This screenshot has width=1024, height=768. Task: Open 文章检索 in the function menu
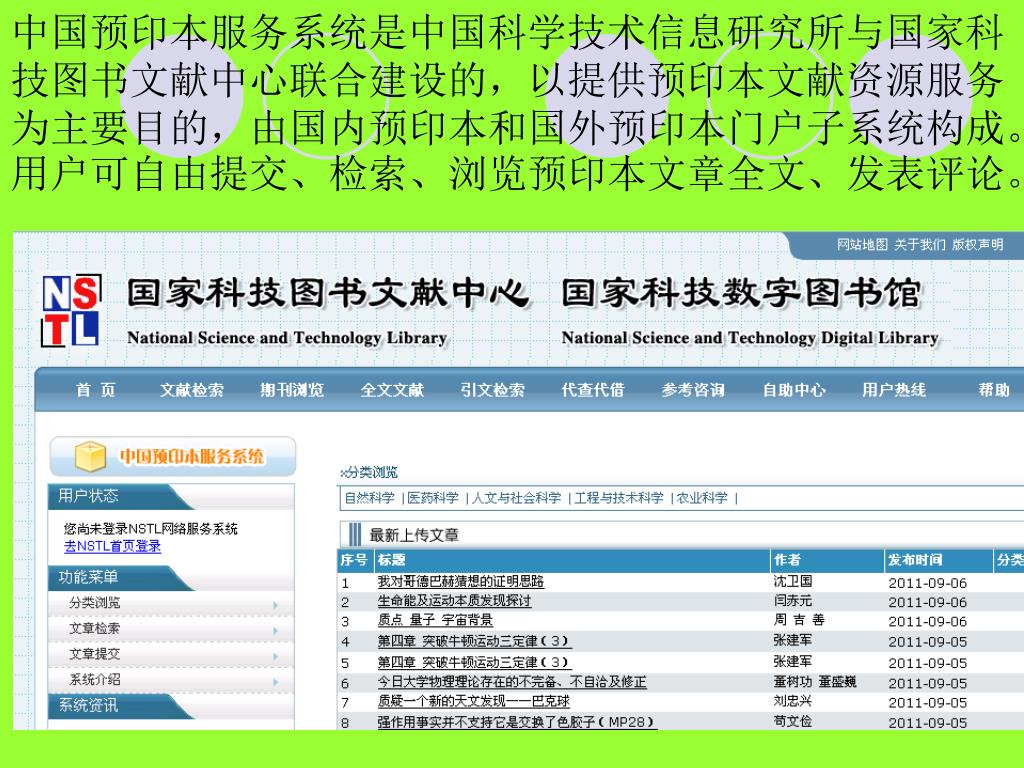coord(95,628)
